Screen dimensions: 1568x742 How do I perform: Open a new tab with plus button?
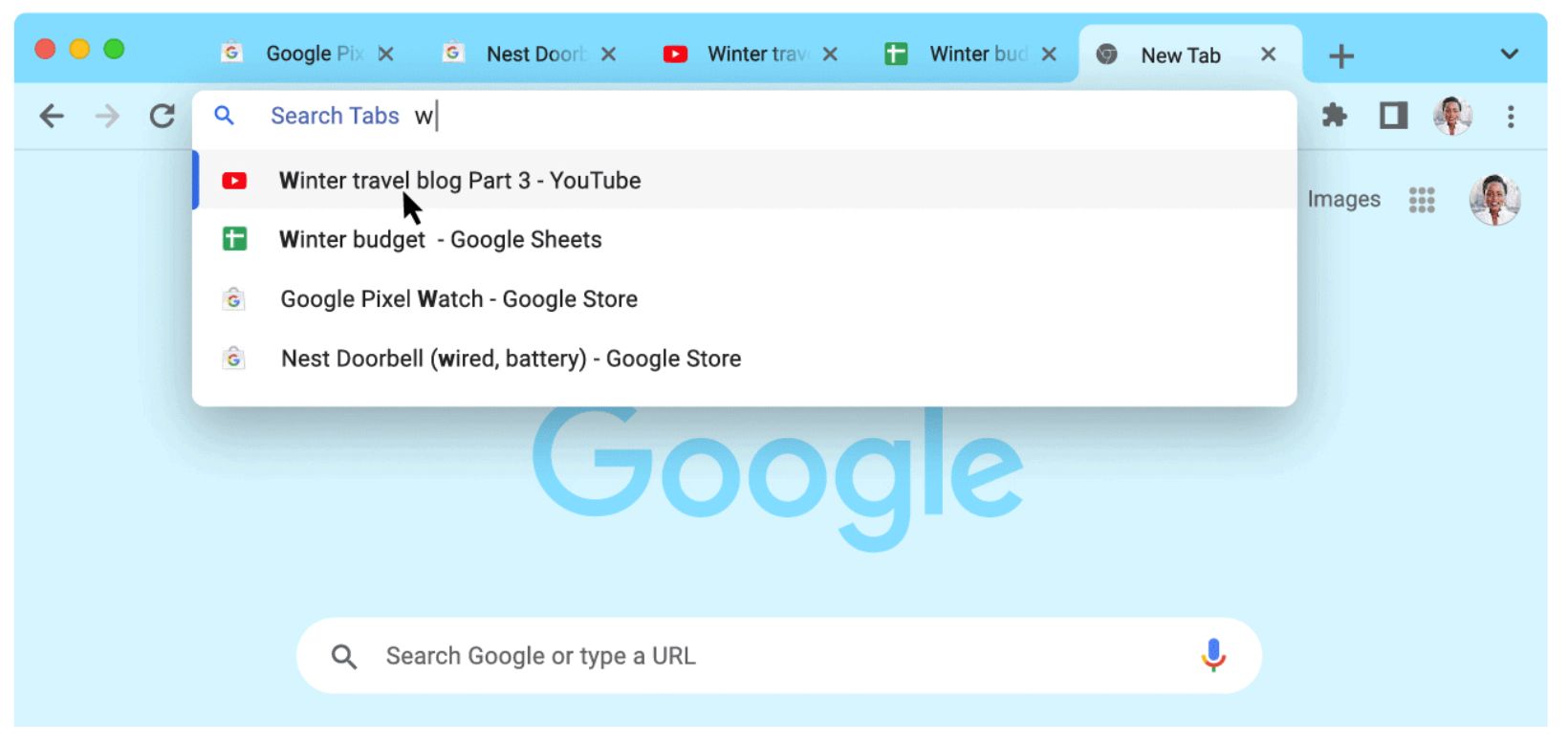[x=1341, y=56]
